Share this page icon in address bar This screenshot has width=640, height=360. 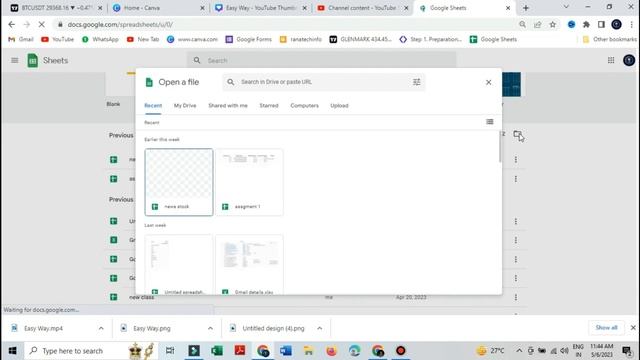click(x=538, y=24)
